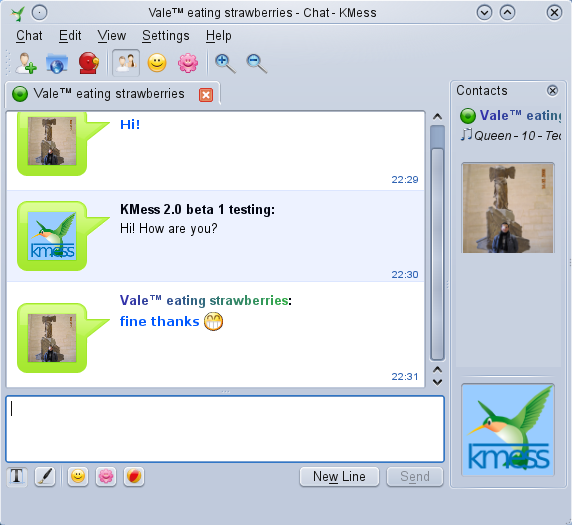572x525 pixels.
Task: Click the titlebar on-all-desktops circle button
Action: (x=39, y=13)
